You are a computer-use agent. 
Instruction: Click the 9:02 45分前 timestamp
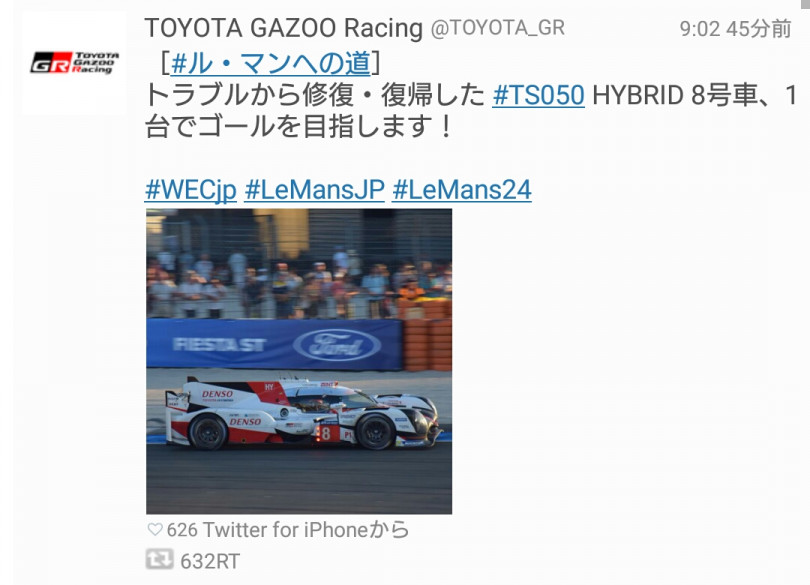click(735, 28)
